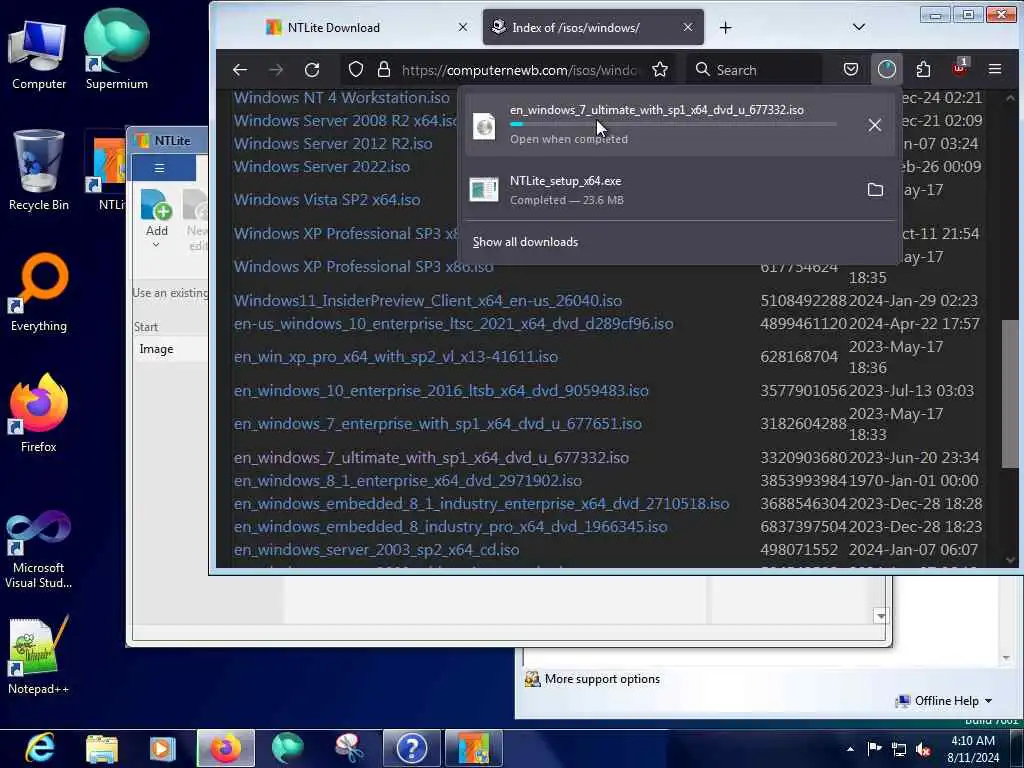Open a new Firefox tab
This screenshot has width=1024, height=768.
tap(726, 27)
